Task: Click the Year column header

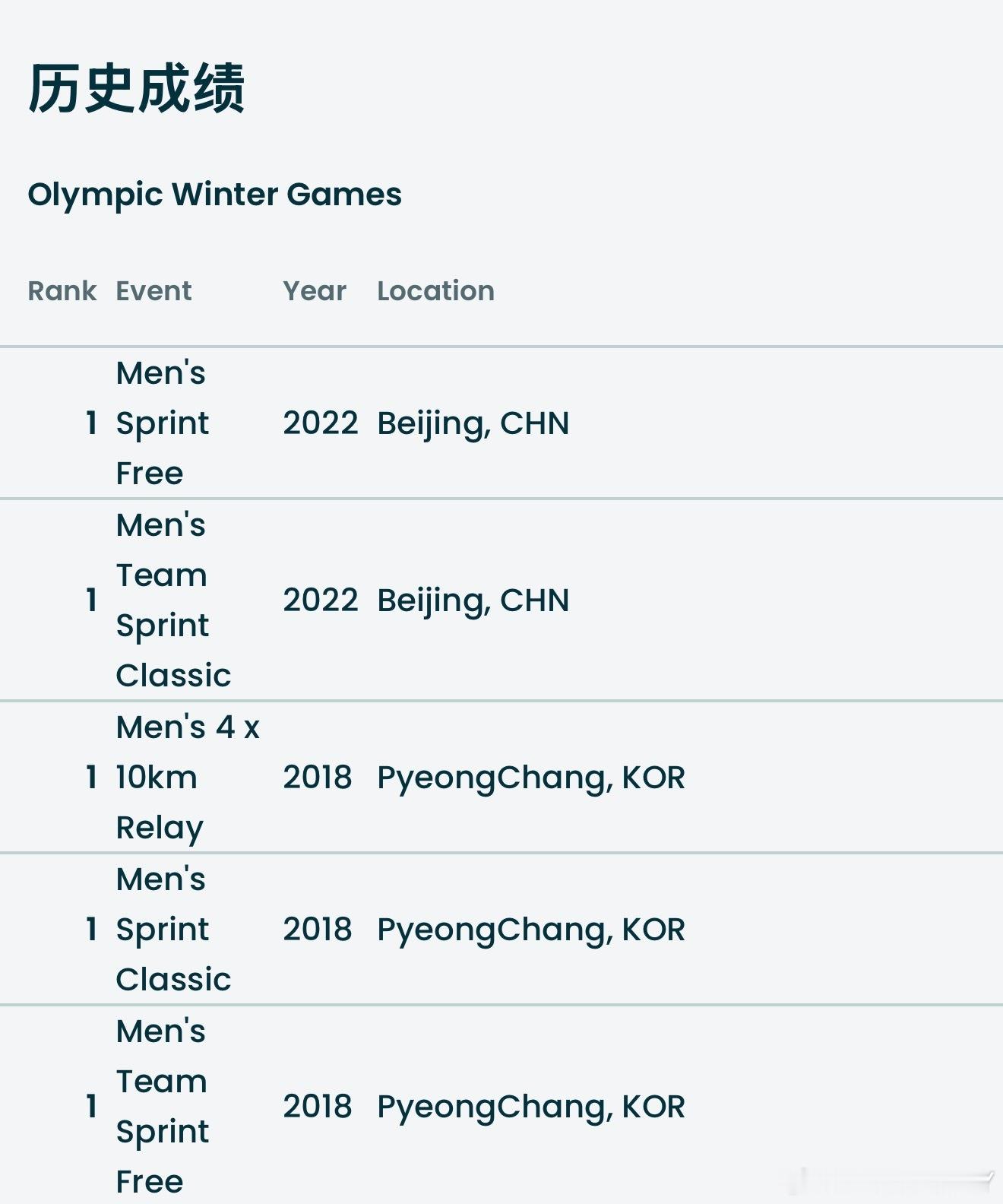Action: click(315, 290)
